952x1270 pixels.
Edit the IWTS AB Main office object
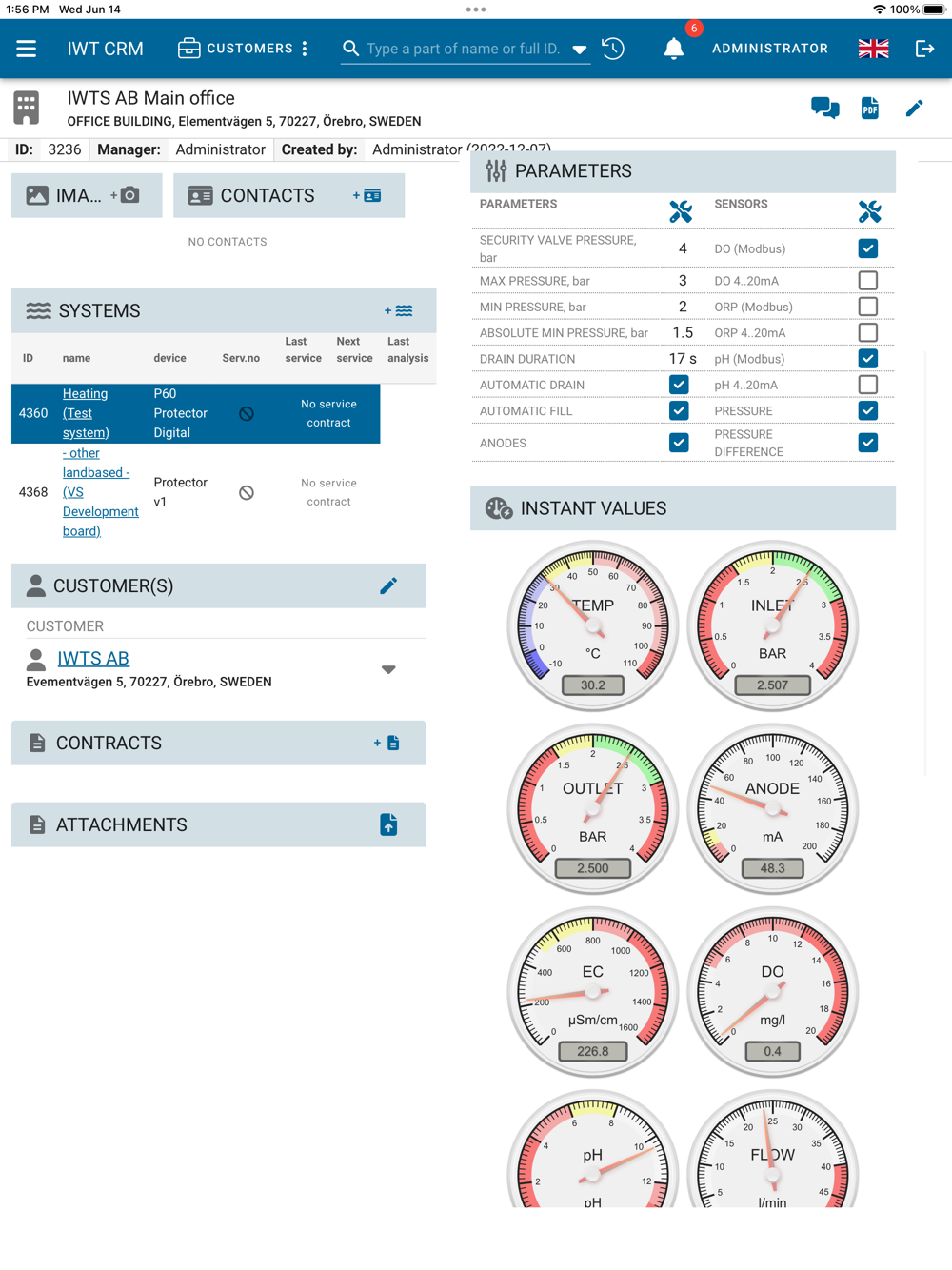pyautogui.click(x=914, y=108)
